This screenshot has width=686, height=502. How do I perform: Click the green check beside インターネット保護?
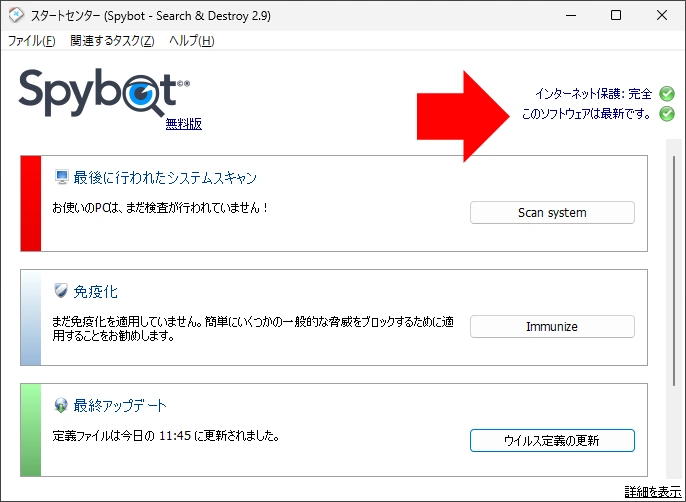tap(667, 93)
